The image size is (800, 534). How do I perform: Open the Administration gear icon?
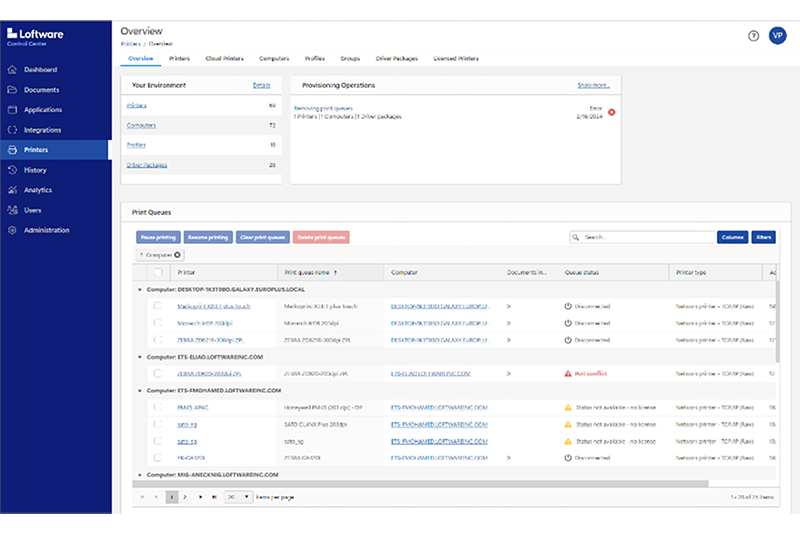pyautogui.click(x=13, y=230)
